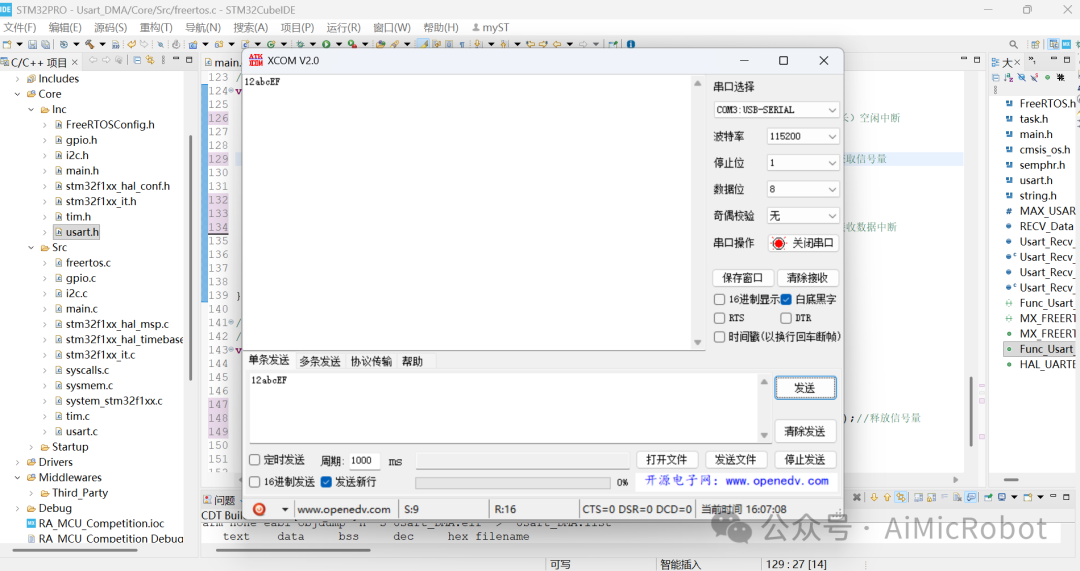Open the 帮助 tab in XCOM
Screen dimensions: 1080x571
[412, 361]
